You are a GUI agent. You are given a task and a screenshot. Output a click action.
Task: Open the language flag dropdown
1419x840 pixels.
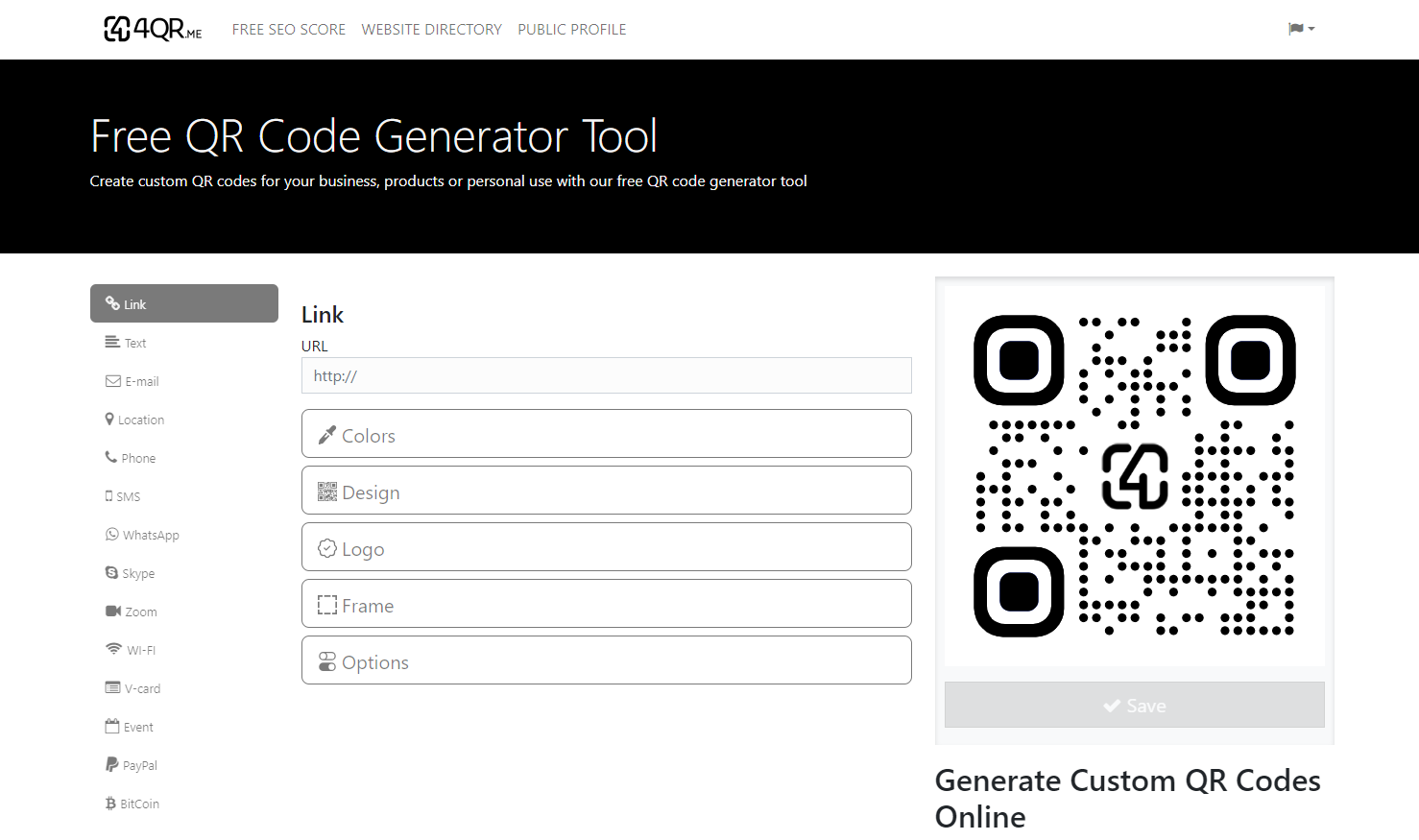1301,29
